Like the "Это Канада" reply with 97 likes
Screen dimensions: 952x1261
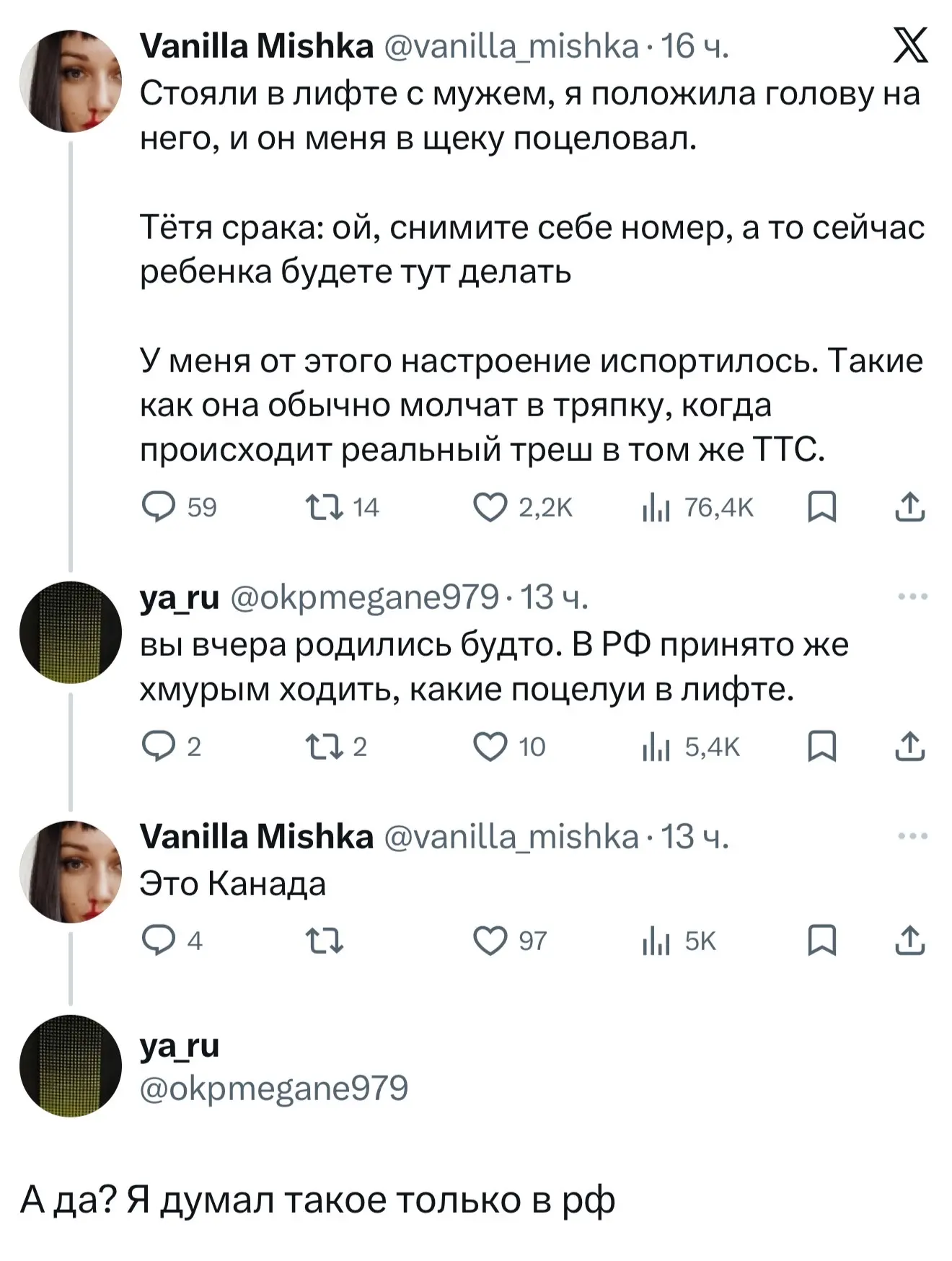pos(490,941)
